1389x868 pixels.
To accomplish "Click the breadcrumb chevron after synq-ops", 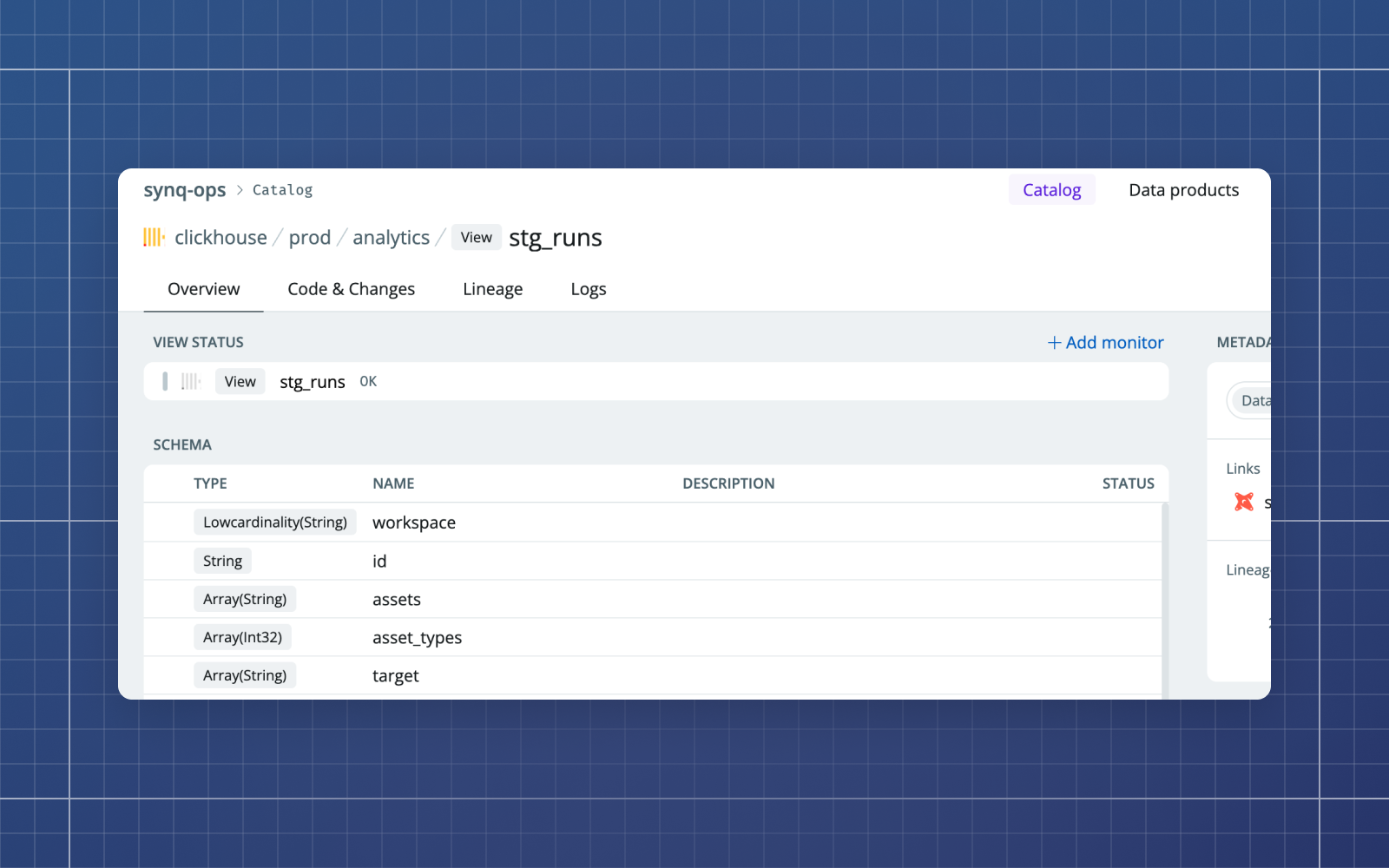I will 240,190.
